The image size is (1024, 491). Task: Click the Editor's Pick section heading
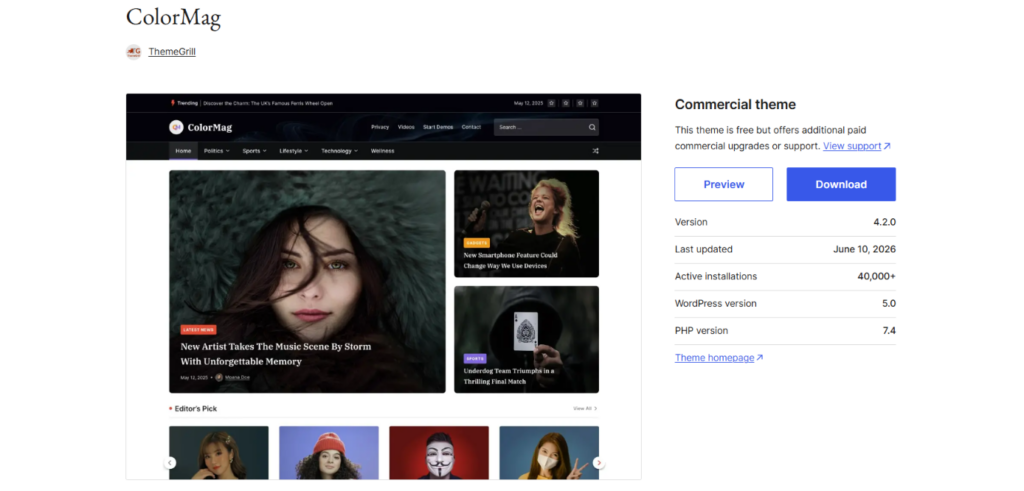pos(195,409)
